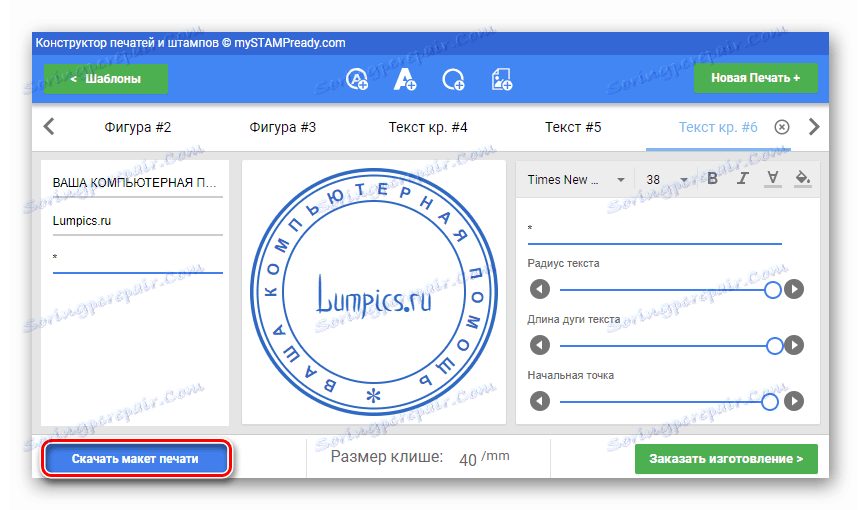This screenshot has height=510, width=861.
Task: Click the stamp preview image
Action: tap(373, 292)
